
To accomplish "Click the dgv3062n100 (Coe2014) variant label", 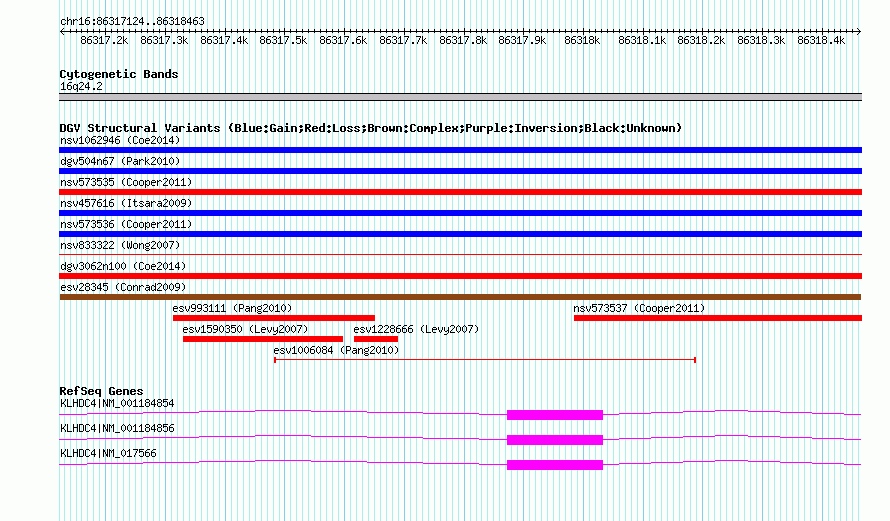I will coord(123,266).
